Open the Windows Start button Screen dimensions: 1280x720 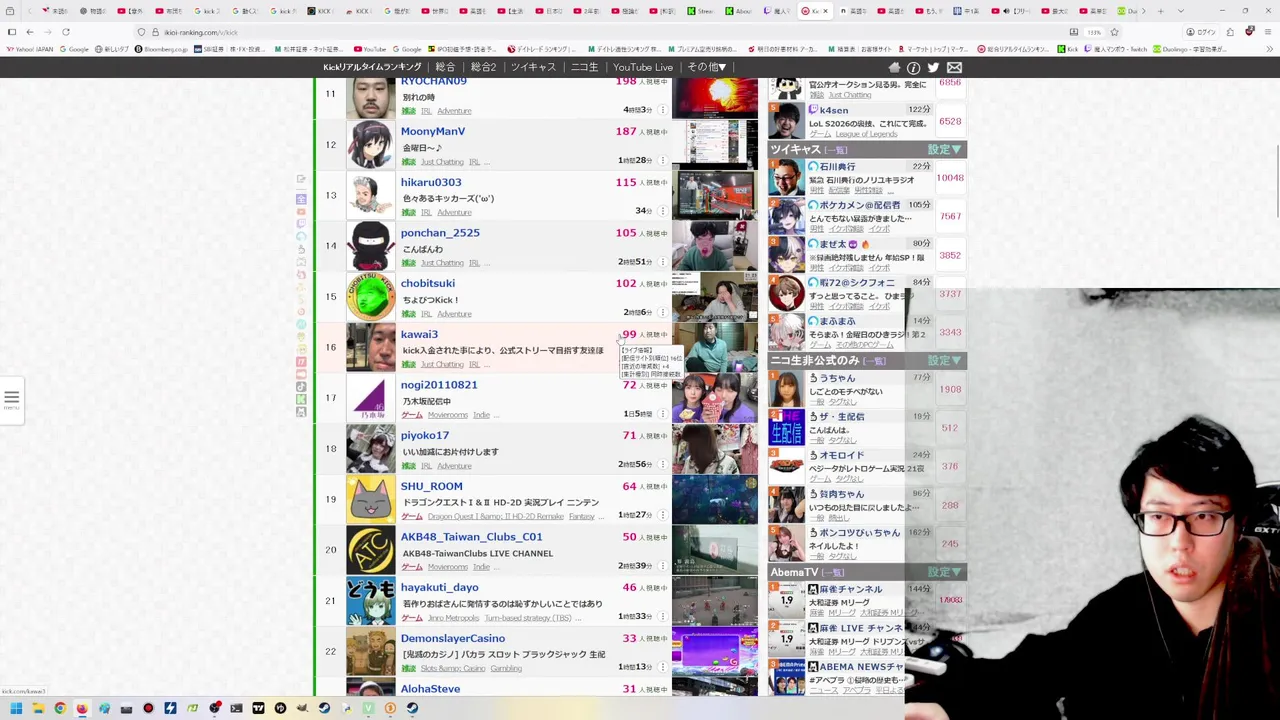pos(16,708)
